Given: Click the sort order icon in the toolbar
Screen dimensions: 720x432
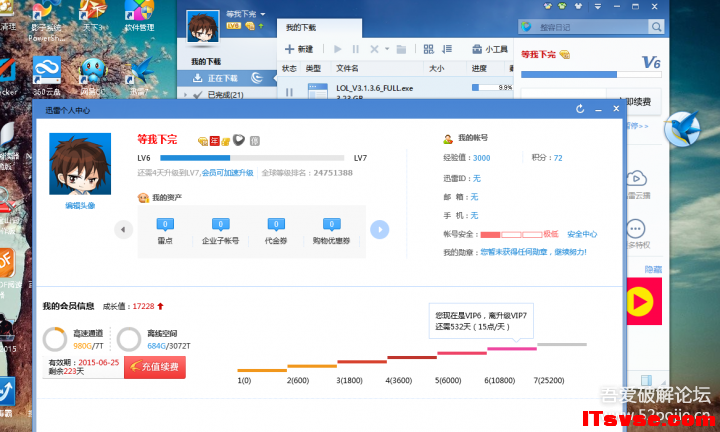Looking at the screenshot, I should click(447, 49).
